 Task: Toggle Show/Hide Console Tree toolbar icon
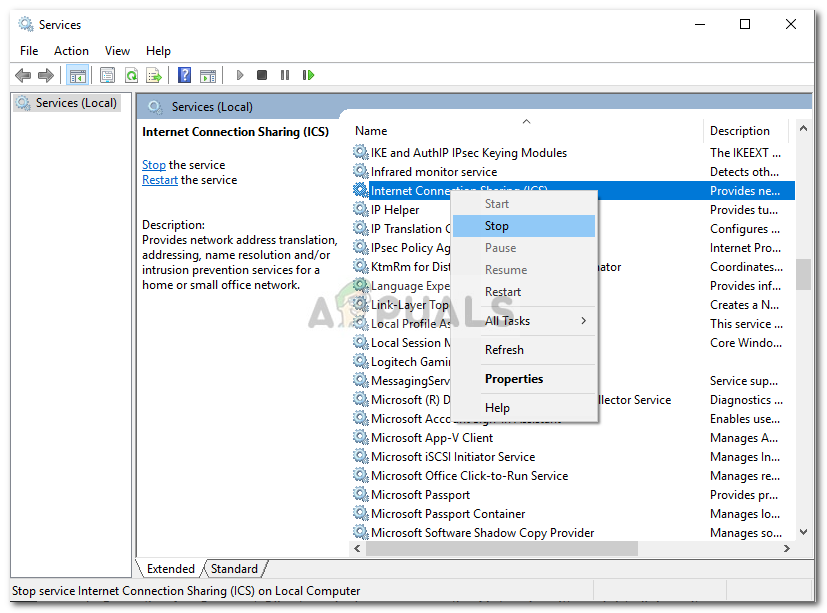click(x=76, y=75)
